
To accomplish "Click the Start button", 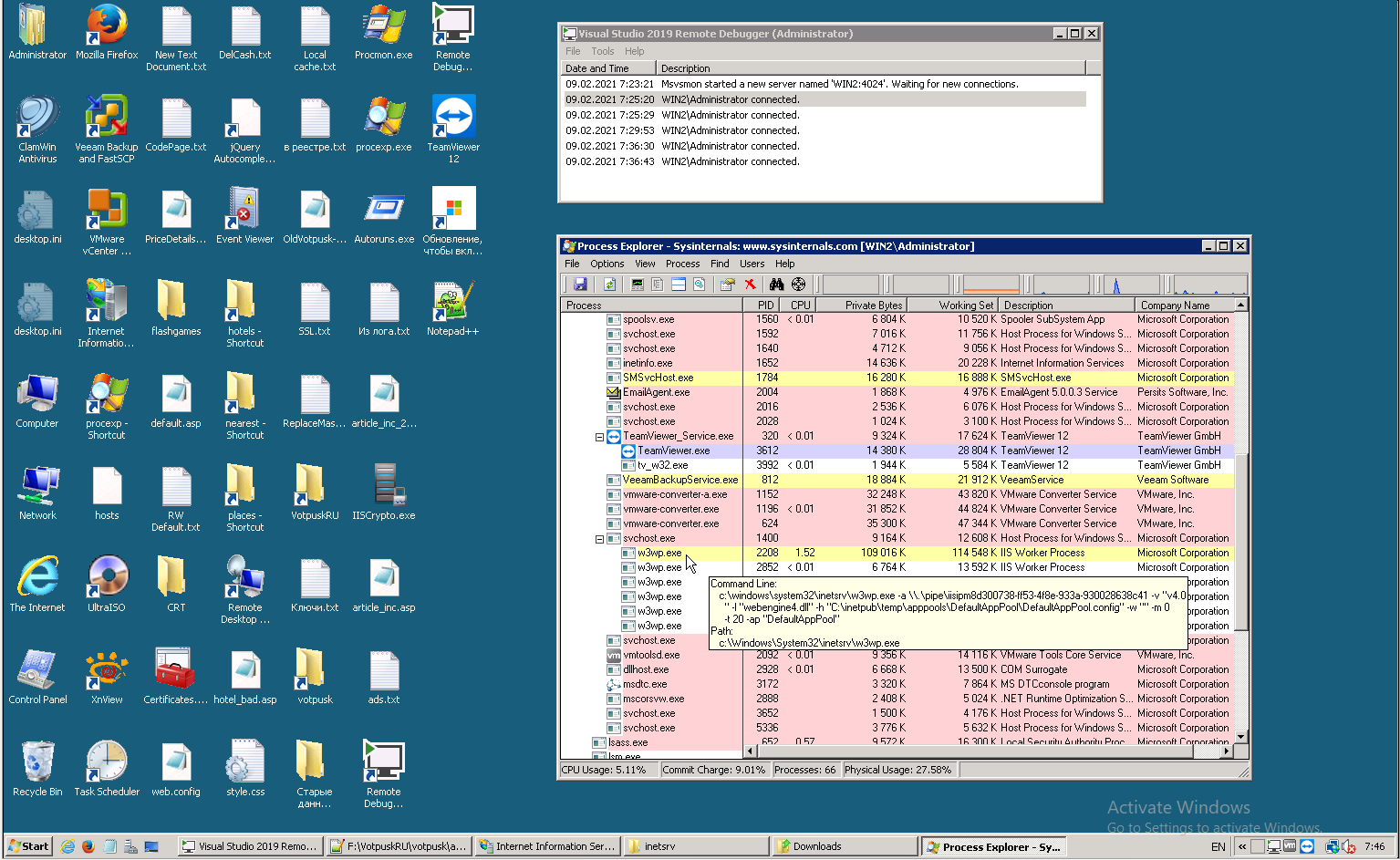I will [28, 846].
